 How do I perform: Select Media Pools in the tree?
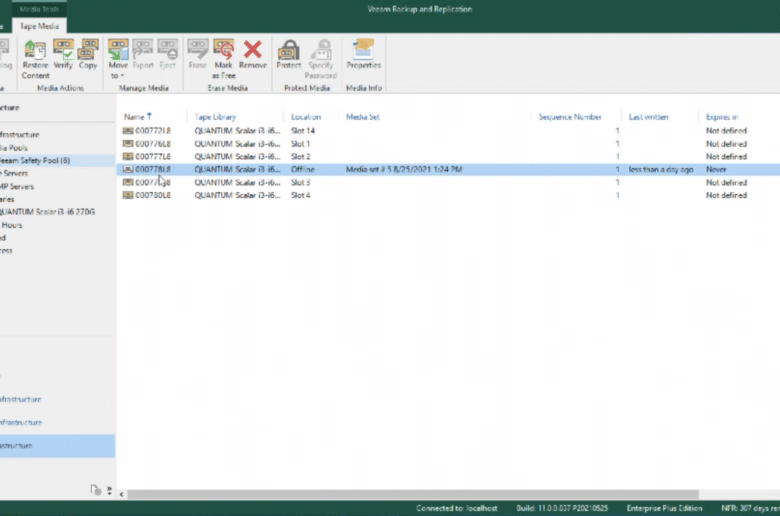pyautogui.click(x=14, y=148)
